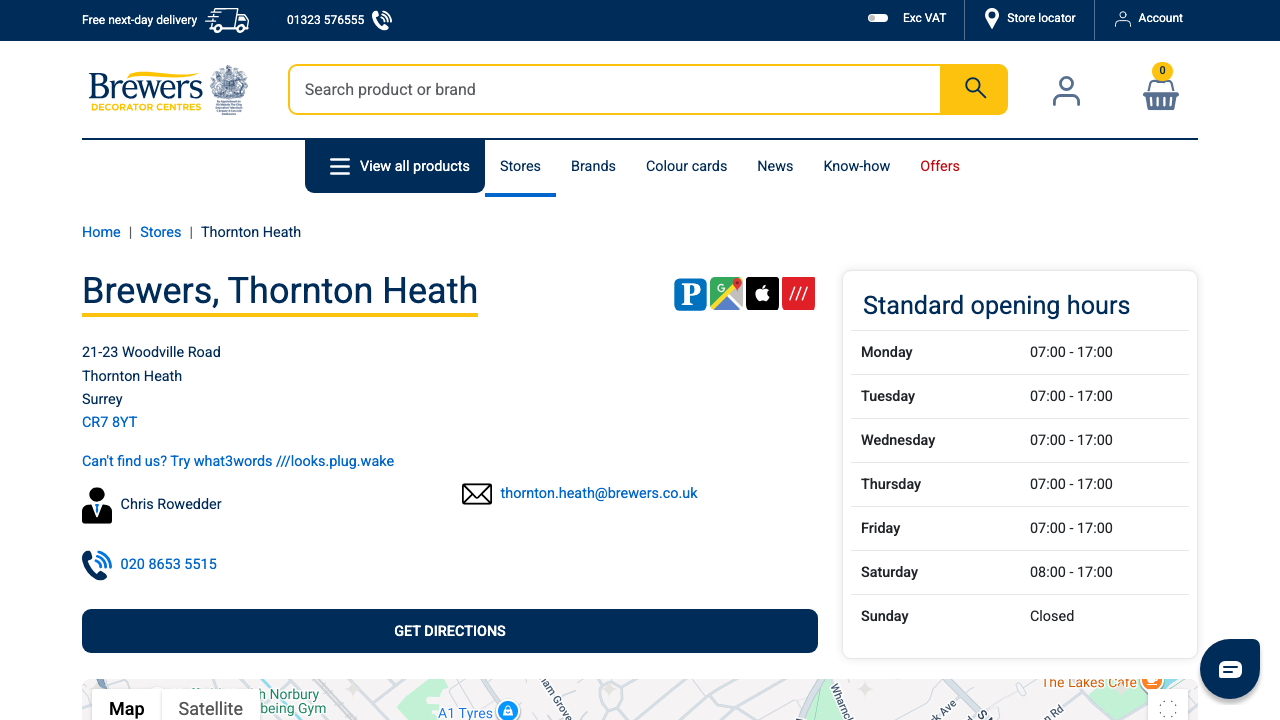Open the Account menu in header
The image size is (1280, 720).
click(x=1149, y=18)
